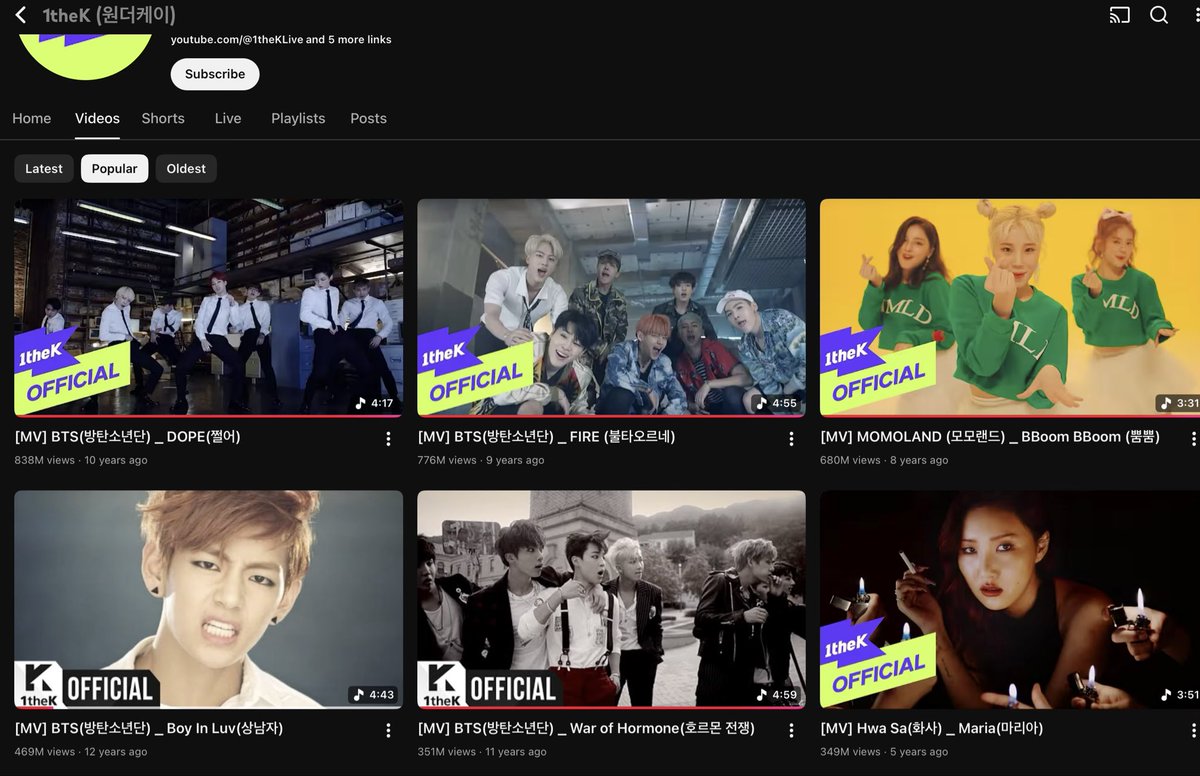The height and width of the screenshot is (776, 1200).
Task: Click '776M views · 9 years ago' text
Action: (x=481, y=460)
